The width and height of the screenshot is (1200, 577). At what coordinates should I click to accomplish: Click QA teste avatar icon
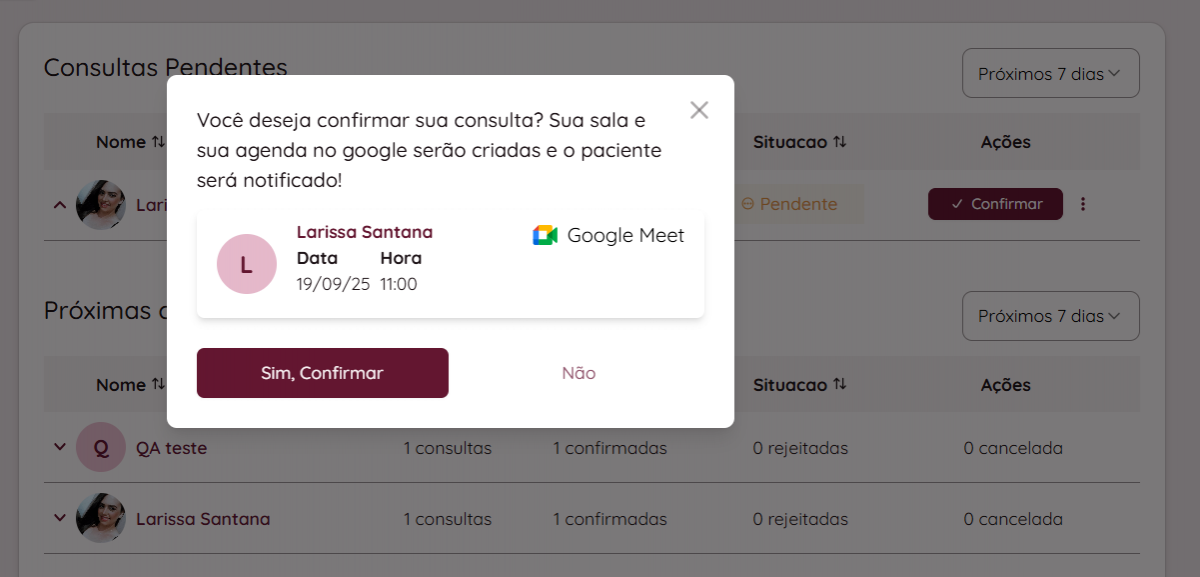tap(101, 448)
